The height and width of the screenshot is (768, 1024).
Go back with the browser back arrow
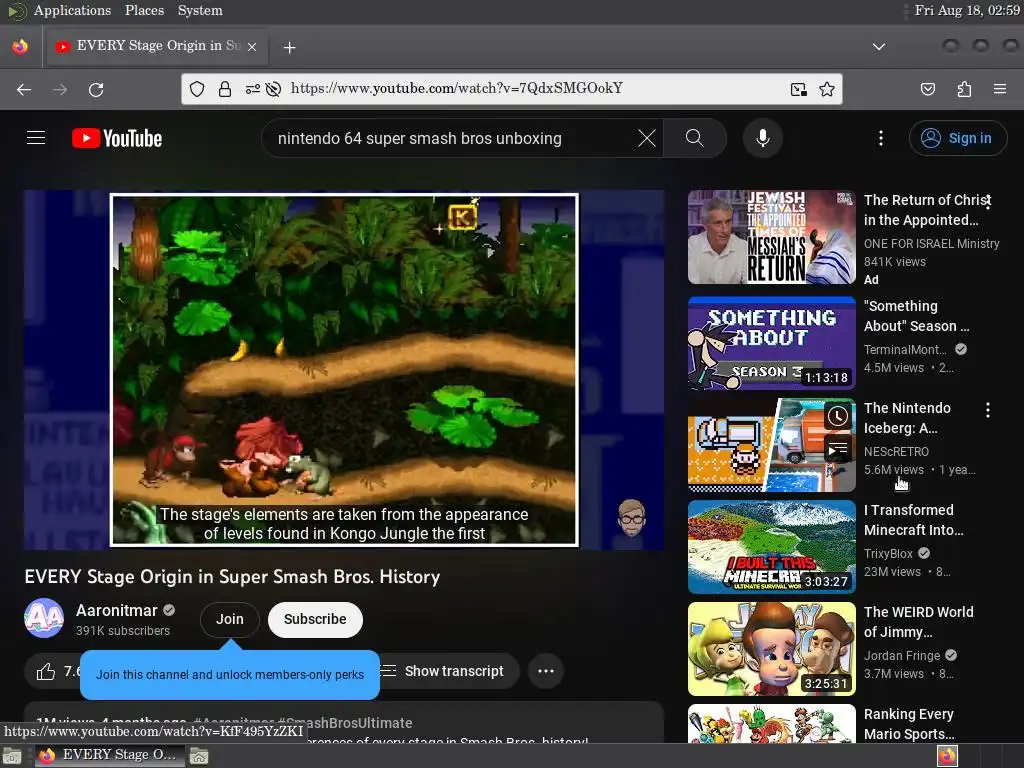point(24,89)
